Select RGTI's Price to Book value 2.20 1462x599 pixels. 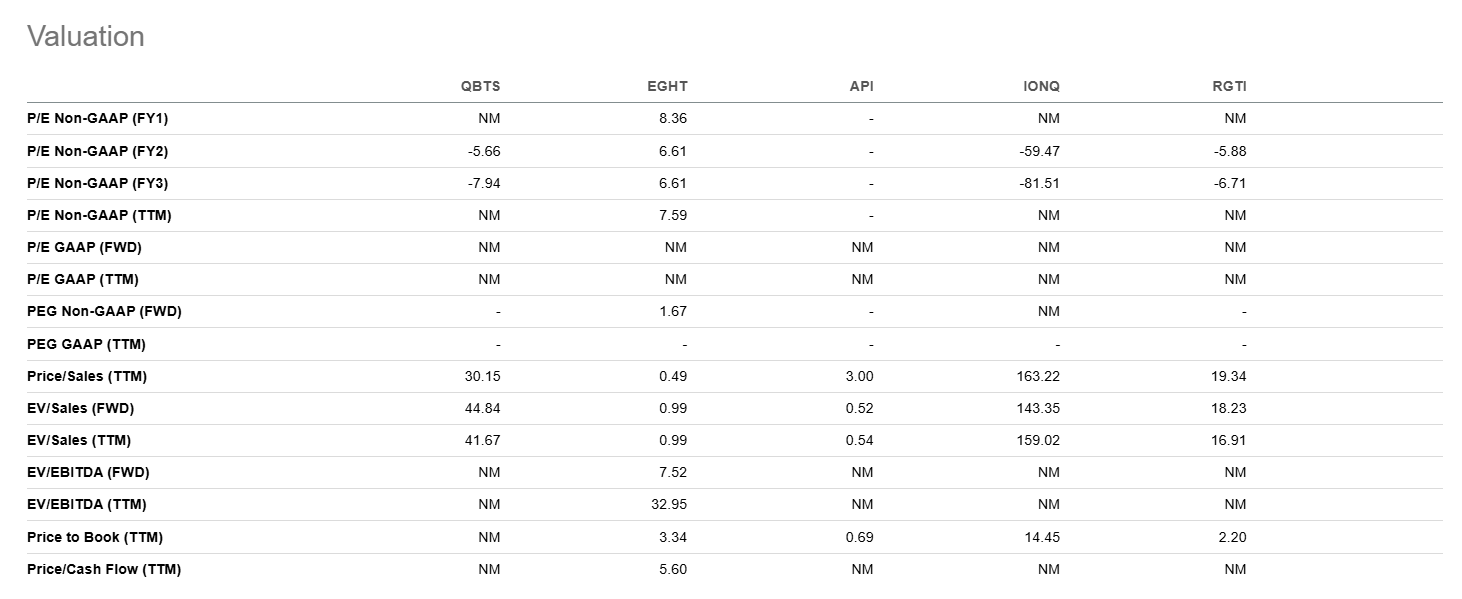click(1232, 537)
